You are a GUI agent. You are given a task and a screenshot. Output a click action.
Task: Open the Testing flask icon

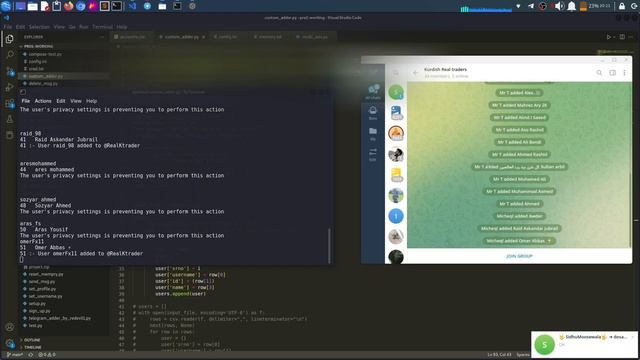[x=10, y=120]
